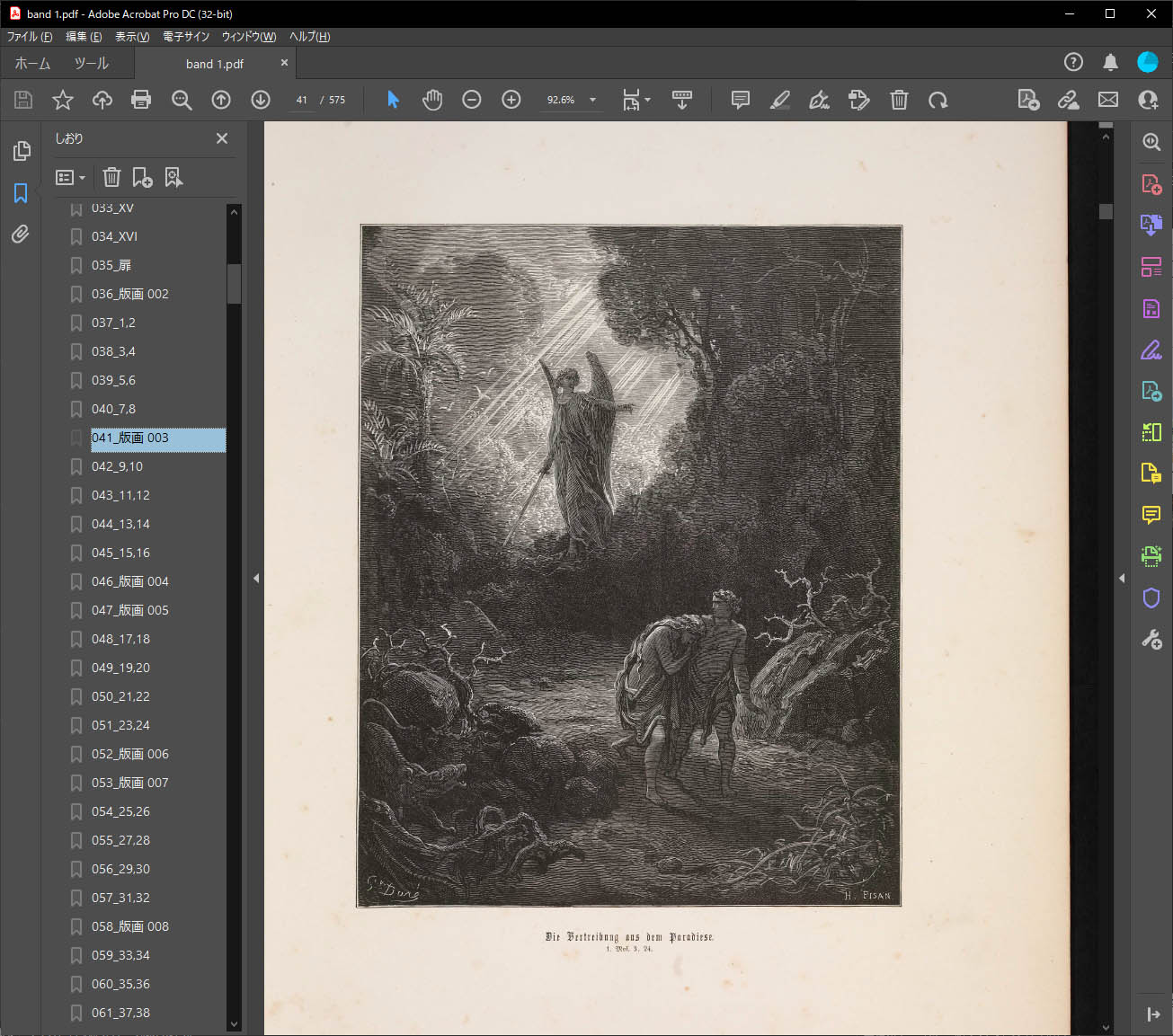This screenshot has height=1036, width=1173.
Task: Select bookmark 052_版画 006
Action: 130,754
